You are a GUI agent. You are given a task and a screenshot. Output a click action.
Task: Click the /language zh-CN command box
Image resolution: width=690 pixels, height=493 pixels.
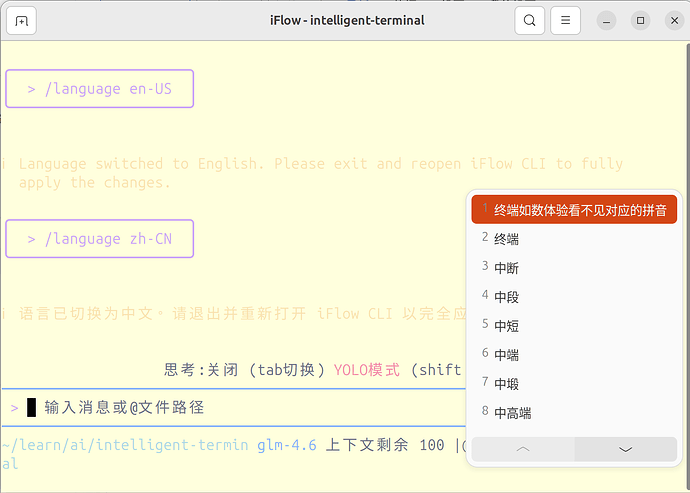pyautogui.click(x=99, y=239)
